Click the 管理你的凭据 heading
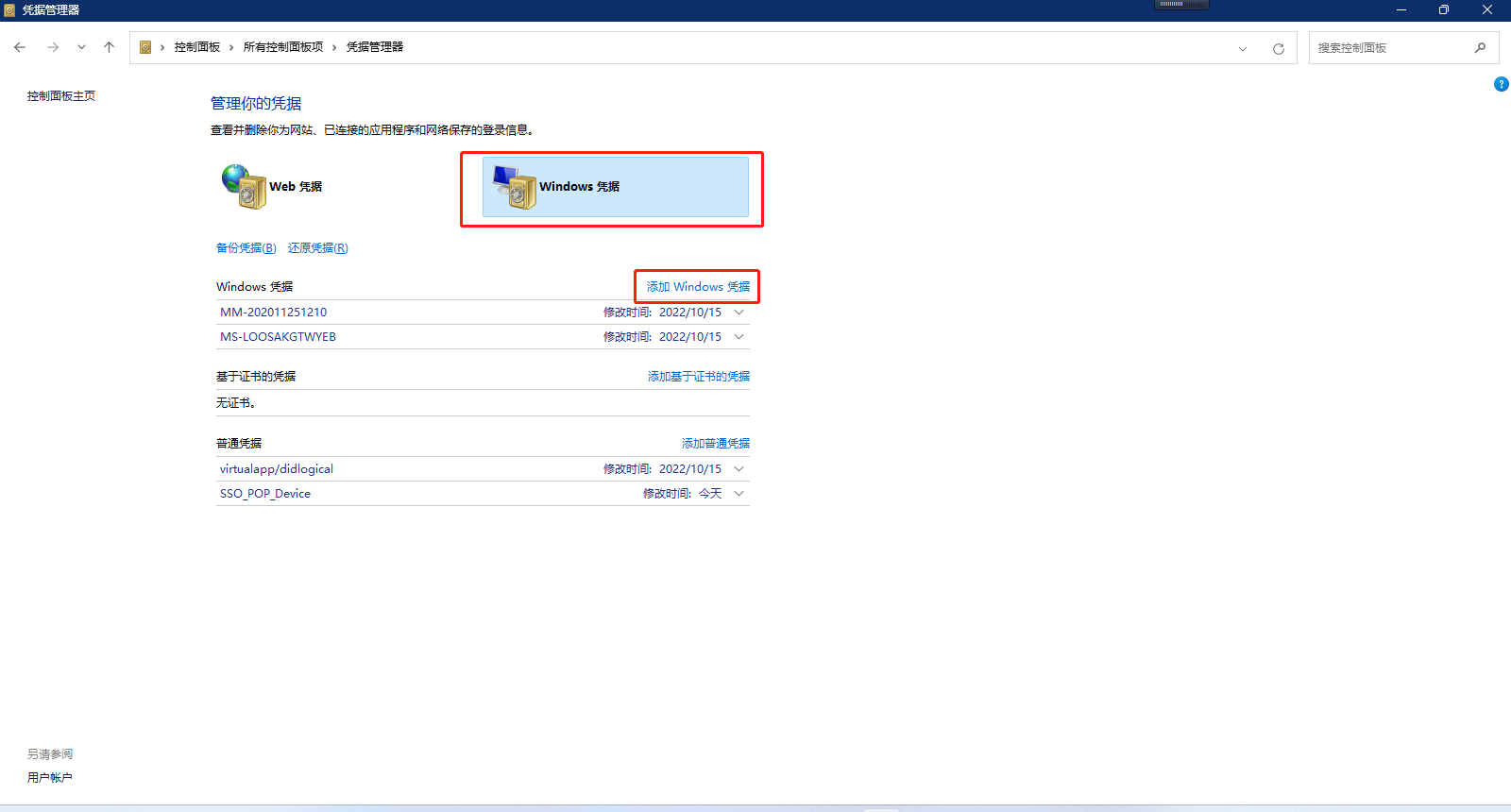Image resolution: width=1511 pixels, height=812 pixels. [x=256, y=104]
